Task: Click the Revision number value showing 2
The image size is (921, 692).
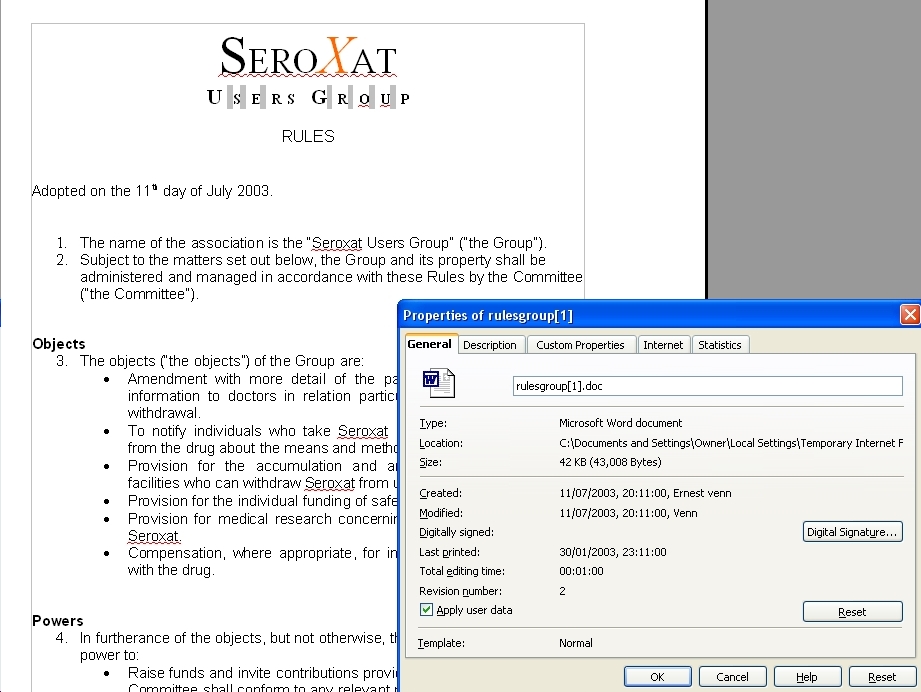Action: click(561, 591)
